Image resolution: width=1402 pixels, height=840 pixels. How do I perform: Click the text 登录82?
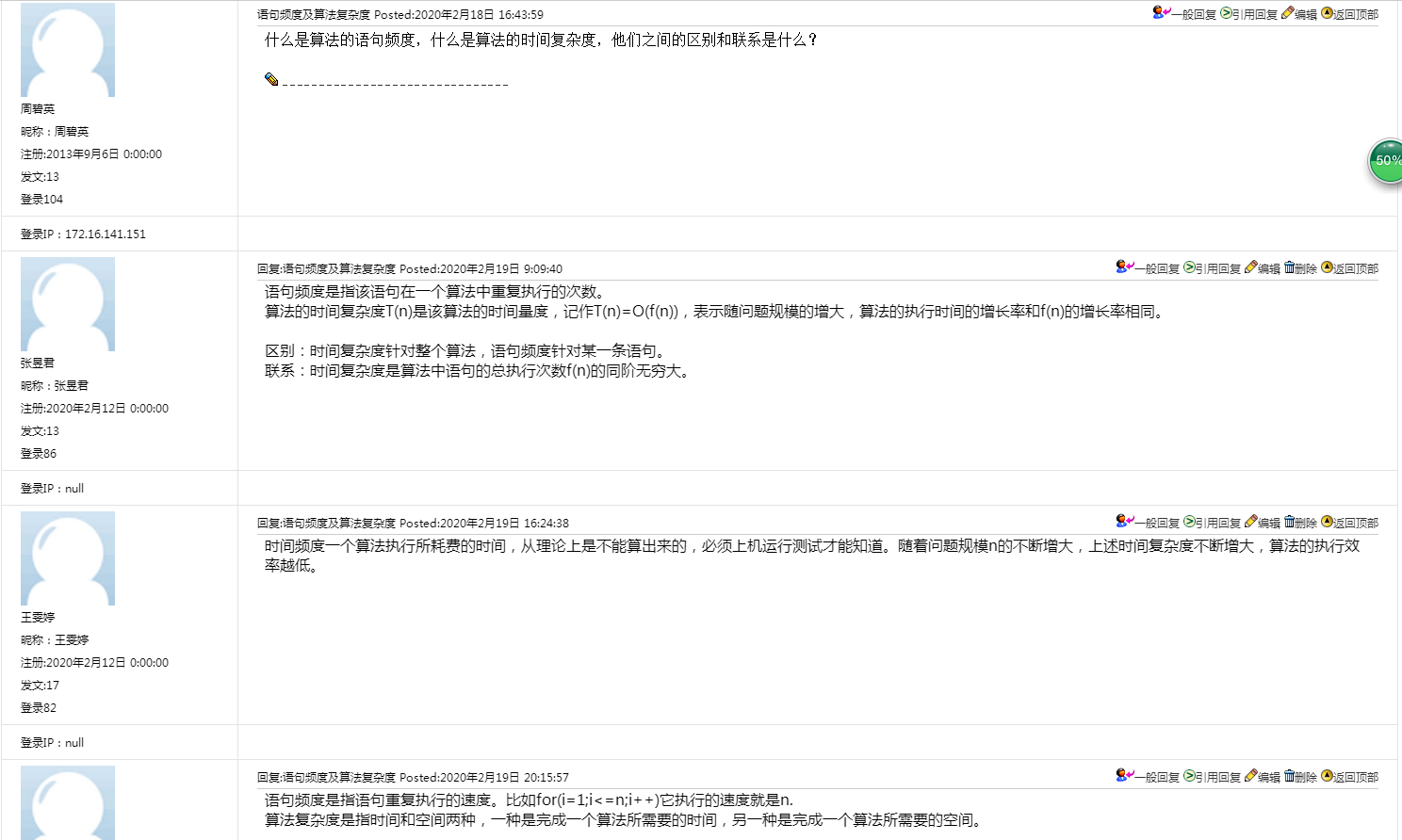point(39,708)
